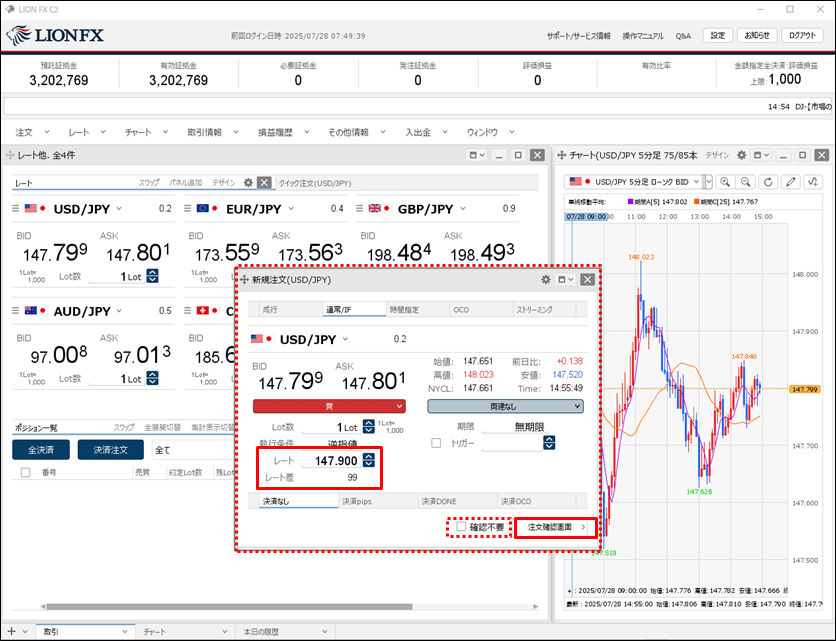The image size is (836, 641).
Task: Click the gear icon in the rate panel tab bar
Action: click(249, 183)
